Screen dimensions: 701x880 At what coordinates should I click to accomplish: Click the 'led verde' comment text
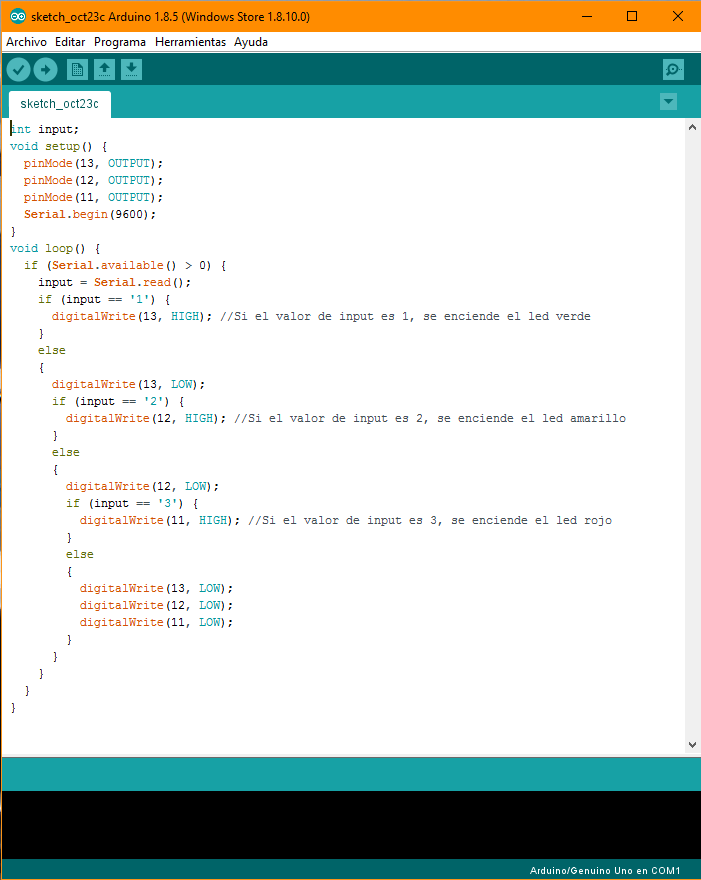pos(559,317)
